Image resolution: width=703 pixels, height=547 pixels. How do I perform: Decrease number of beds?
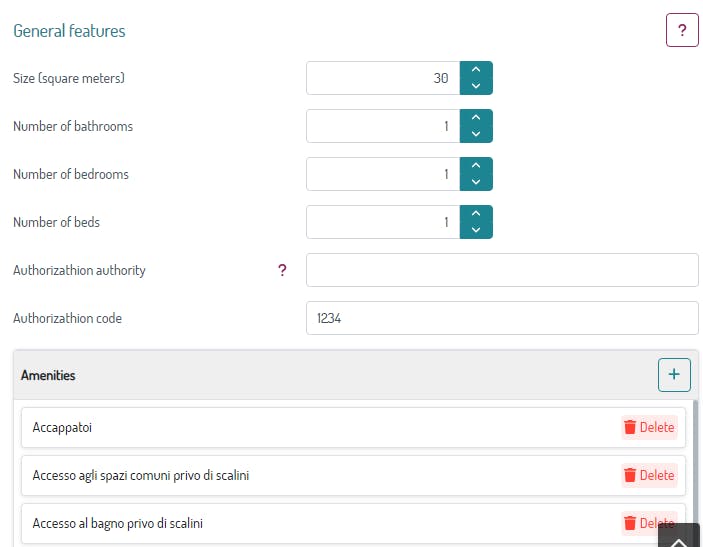(476, 230)
